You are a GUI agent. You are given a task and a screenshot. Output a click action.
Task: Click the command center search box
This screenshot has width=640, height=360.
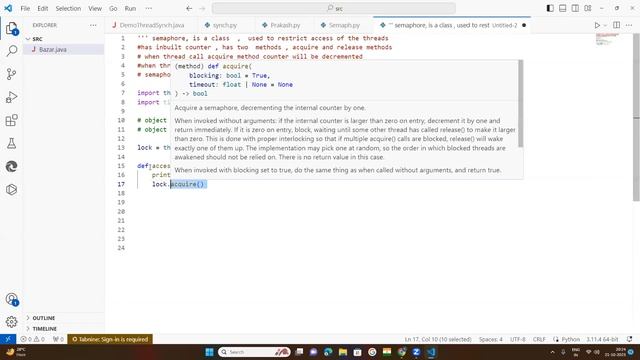pyautogui.click(x=334, y=8)
